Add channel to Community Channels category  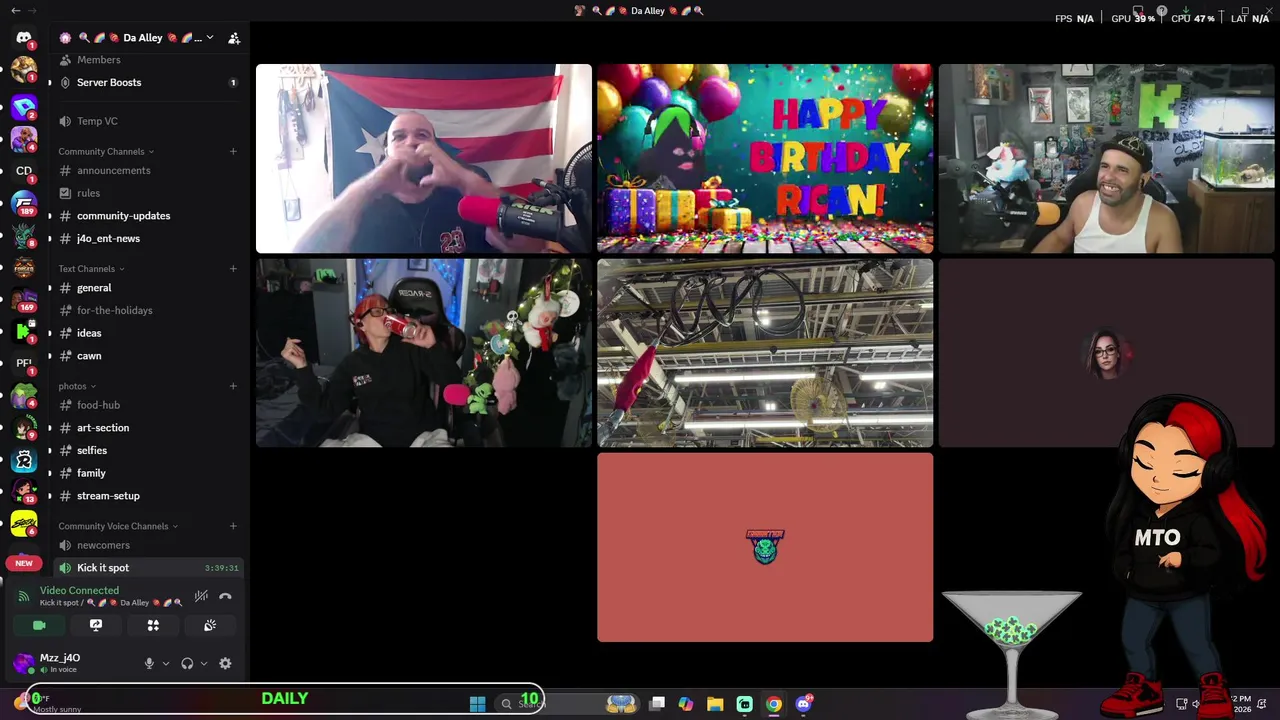233,151
